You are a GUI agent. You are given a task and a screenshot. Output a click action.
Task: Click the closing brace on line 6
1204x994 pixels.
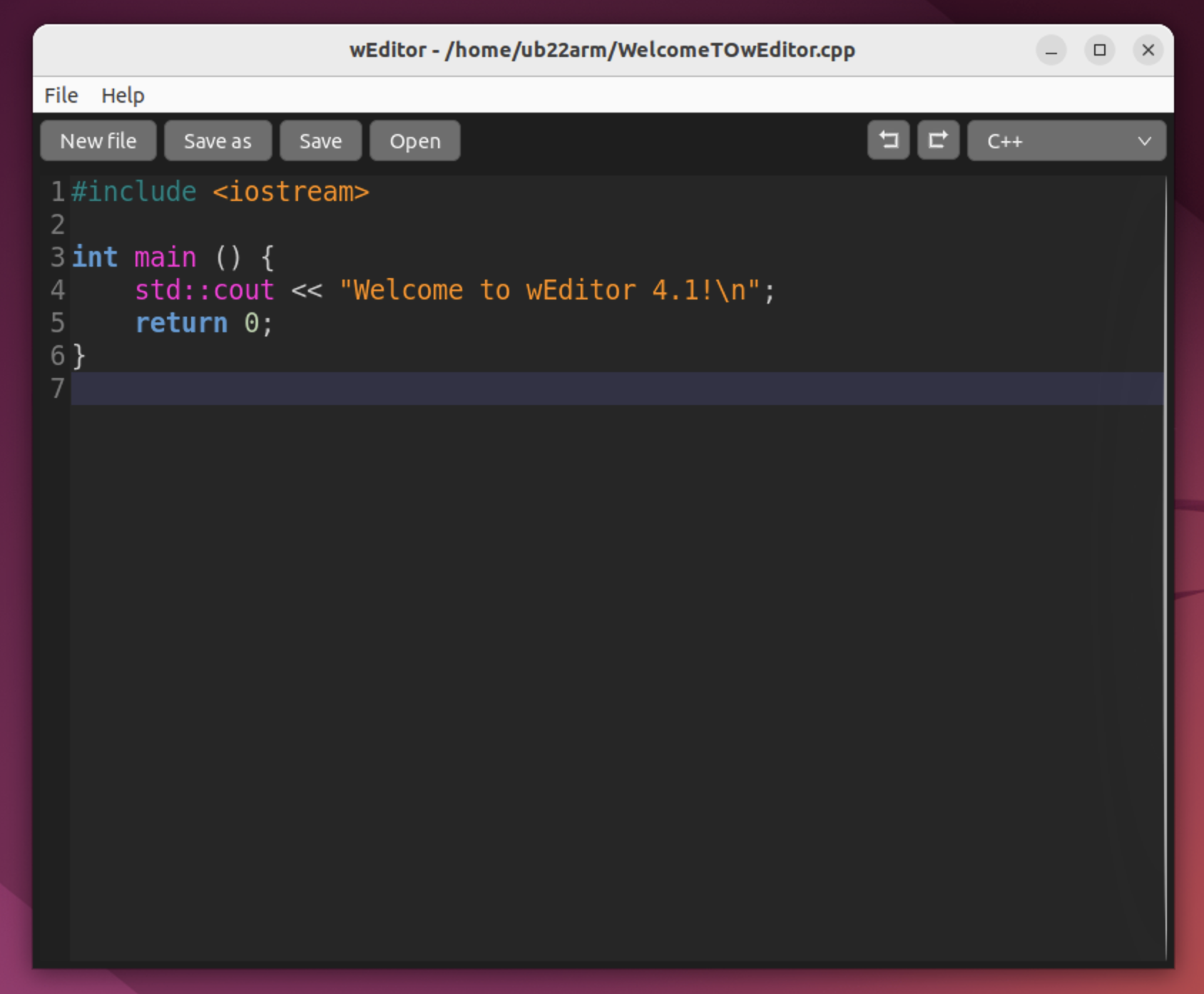tap(79, 356)
